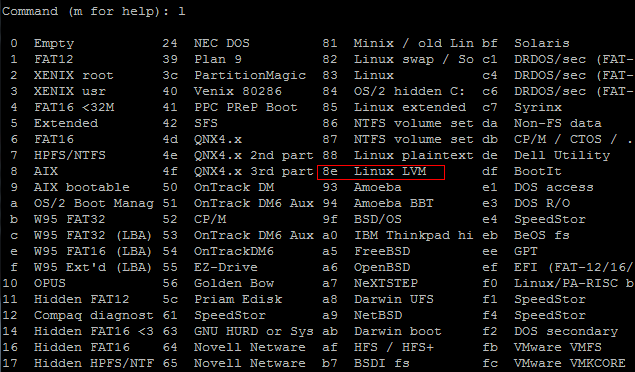Image resolution: width=635 pixels, height=372 pixels.
Task: Click the "GPT" entry
Action: pos(526,251)
